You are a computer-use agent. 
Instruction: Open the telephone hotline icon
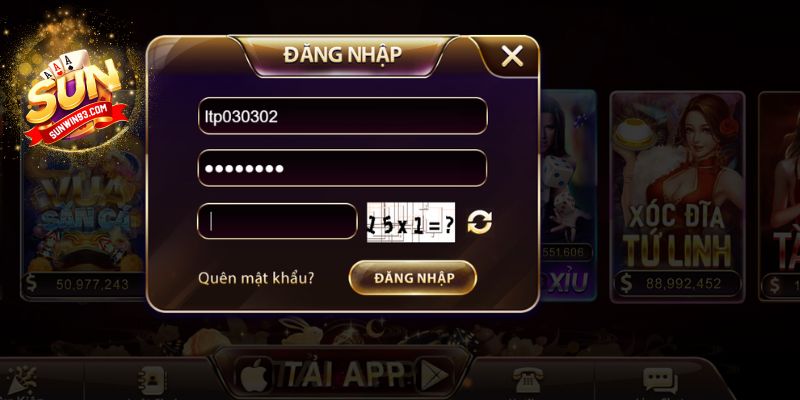(x=528, y=380)
